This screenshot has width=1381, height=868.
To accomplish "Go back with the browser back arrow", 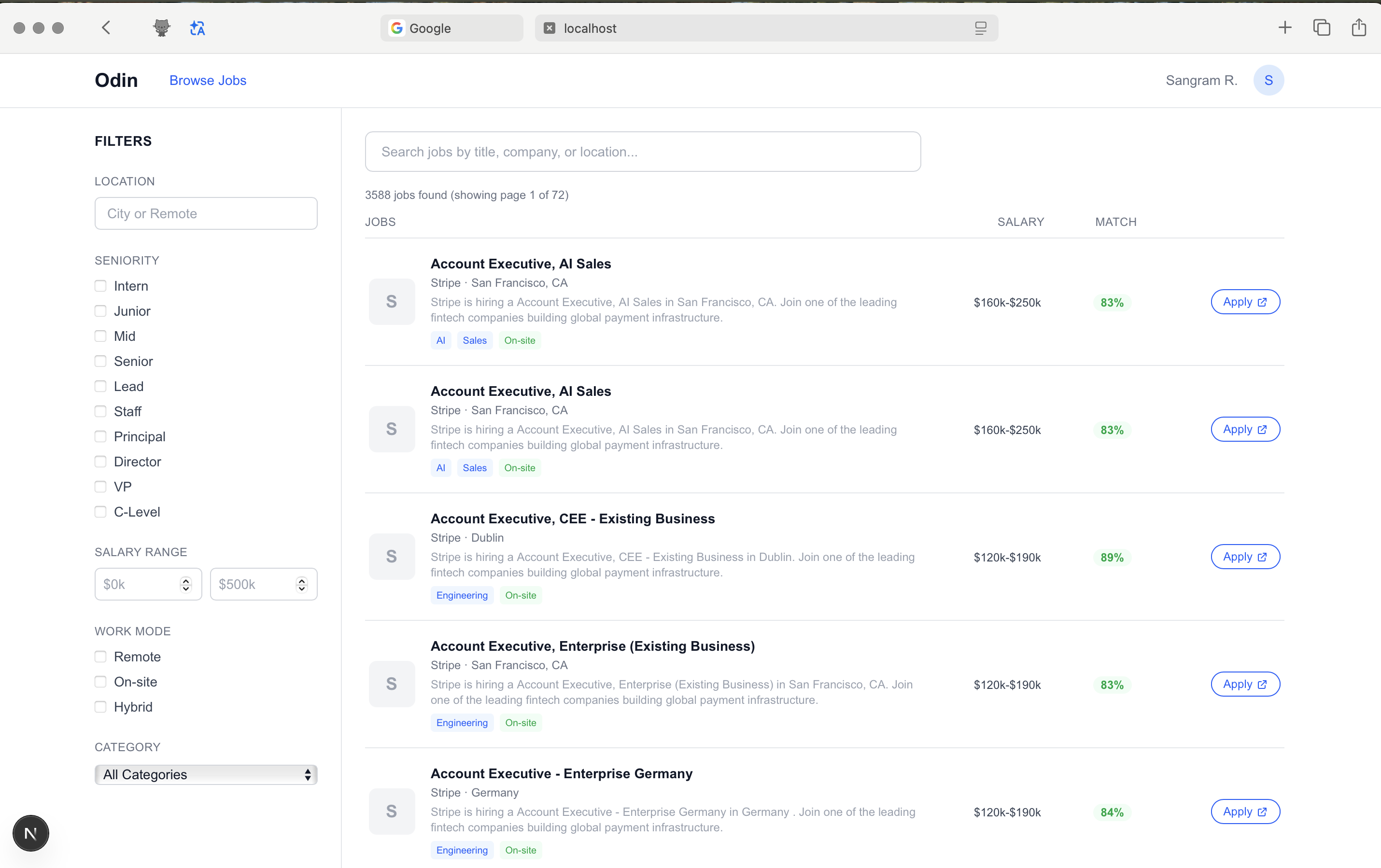I will pos(106,28).
